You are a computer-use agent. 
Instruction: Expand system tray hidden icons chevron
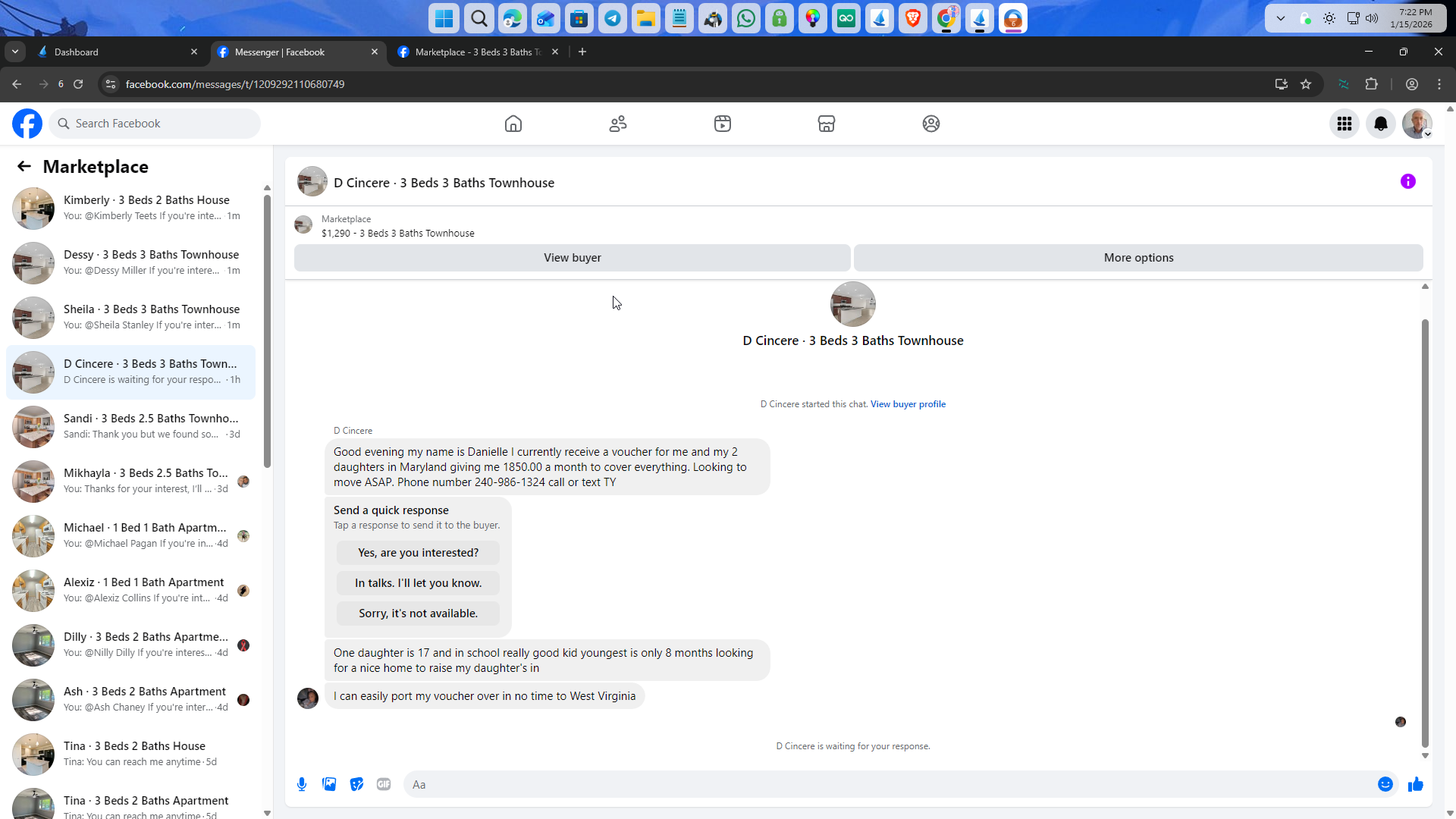1280,18
